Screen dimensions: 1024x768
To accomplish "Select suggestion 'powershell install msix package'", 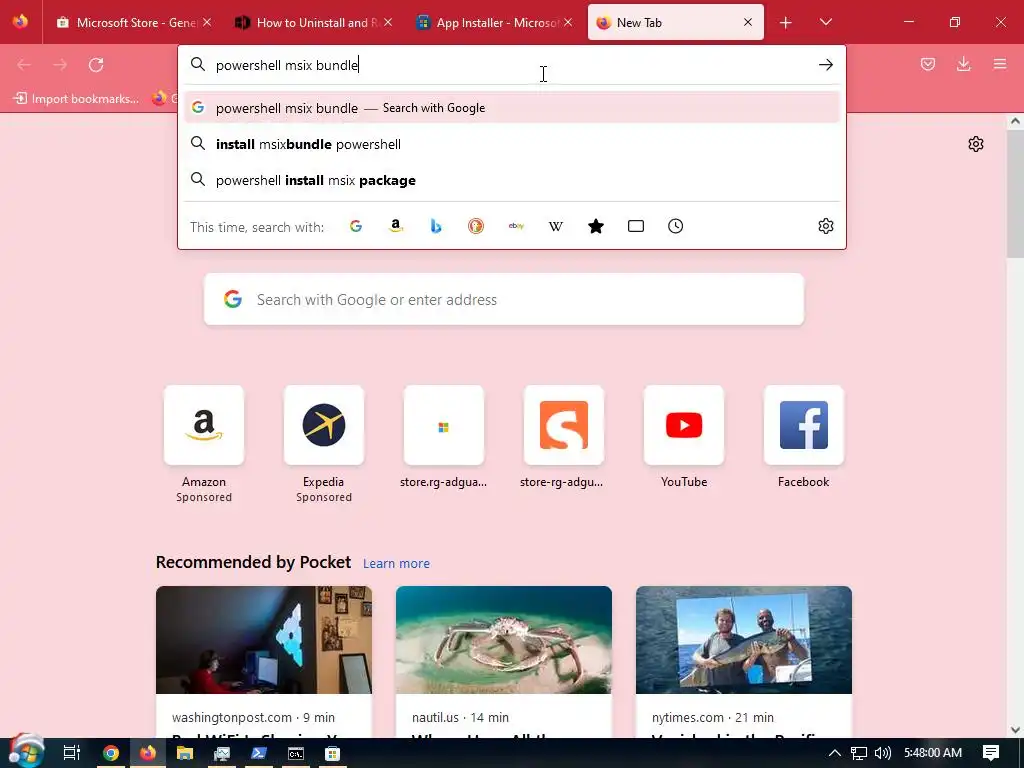I will click(x=511, y=180).
